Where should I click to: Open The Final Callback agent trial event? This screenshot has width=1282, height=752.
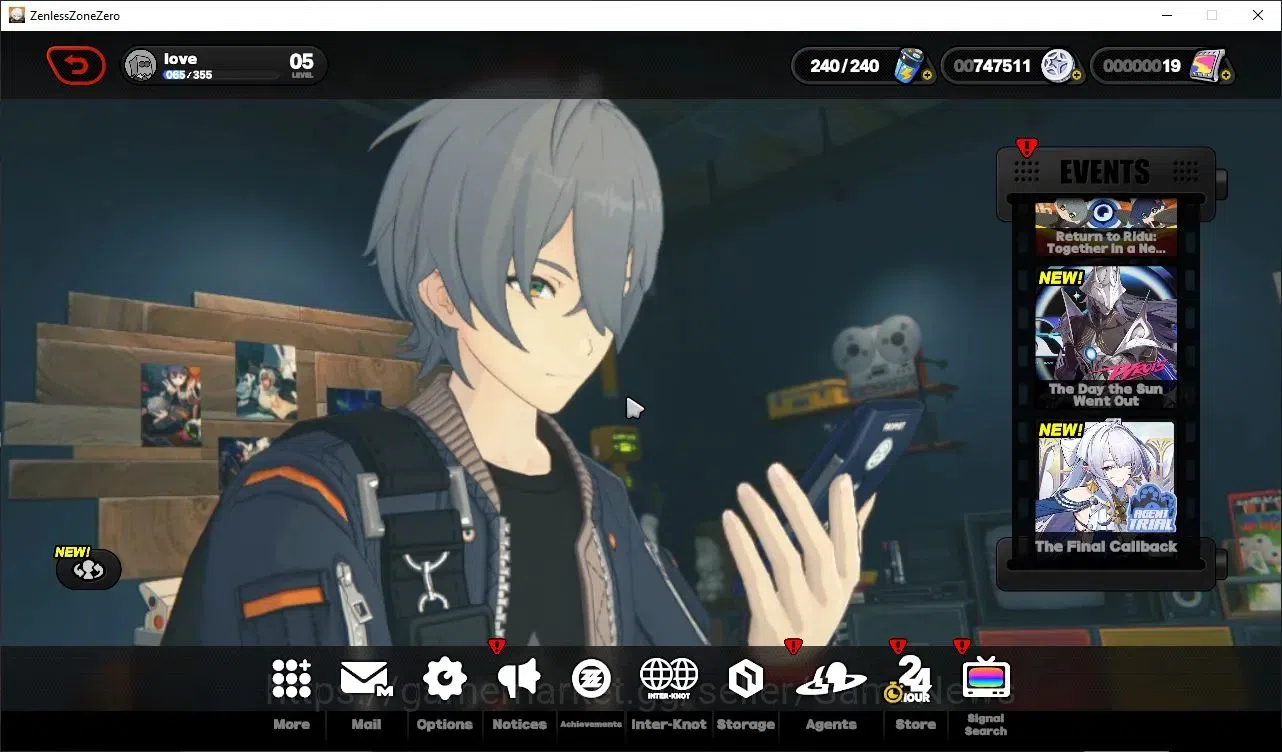[1106, 488]
